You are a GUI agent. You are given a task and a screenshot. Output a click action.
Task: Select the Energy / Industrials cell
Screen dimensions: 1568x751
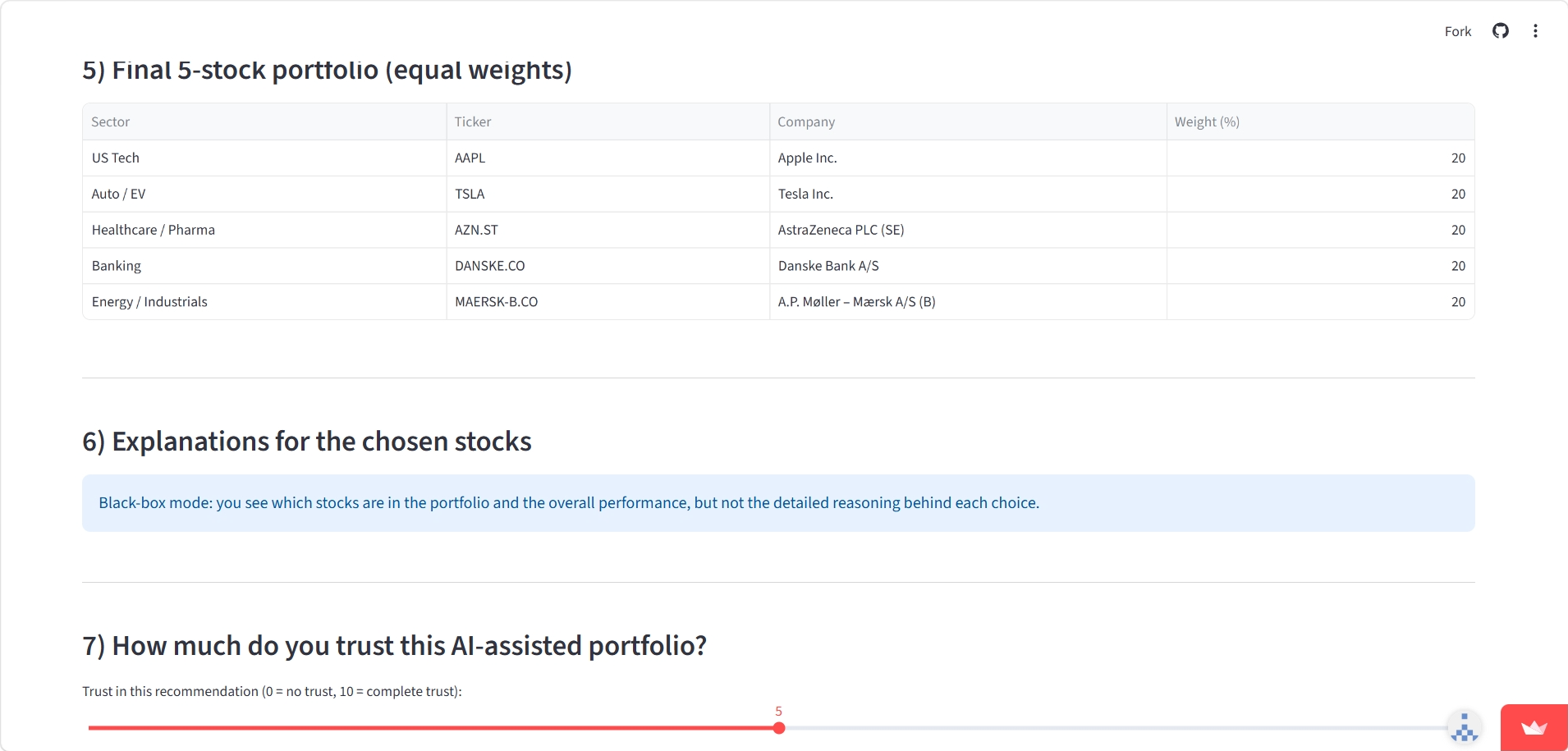click(264, 302)
